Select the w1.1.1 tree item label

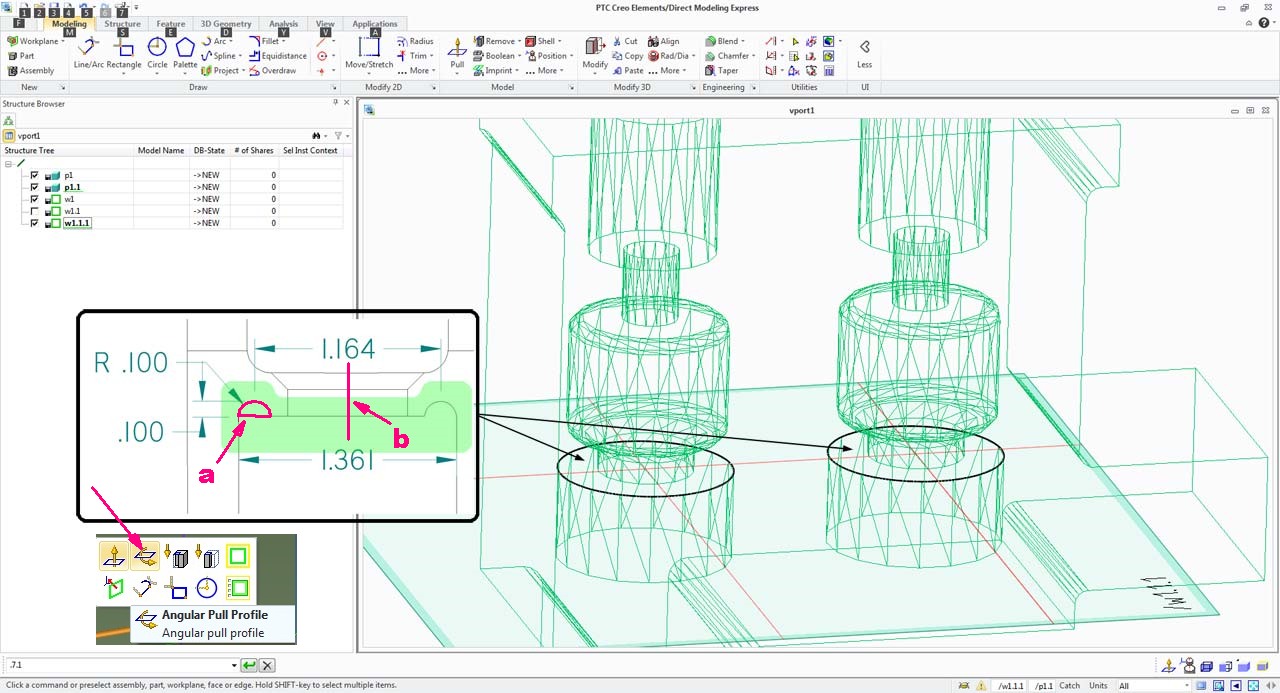(77, 223)
